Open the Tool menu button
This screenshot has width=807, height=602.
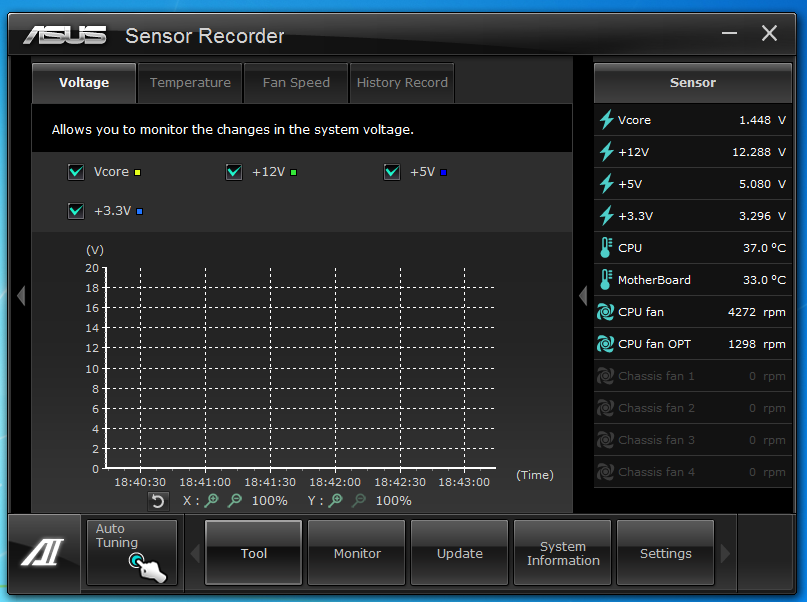point(254,553)
